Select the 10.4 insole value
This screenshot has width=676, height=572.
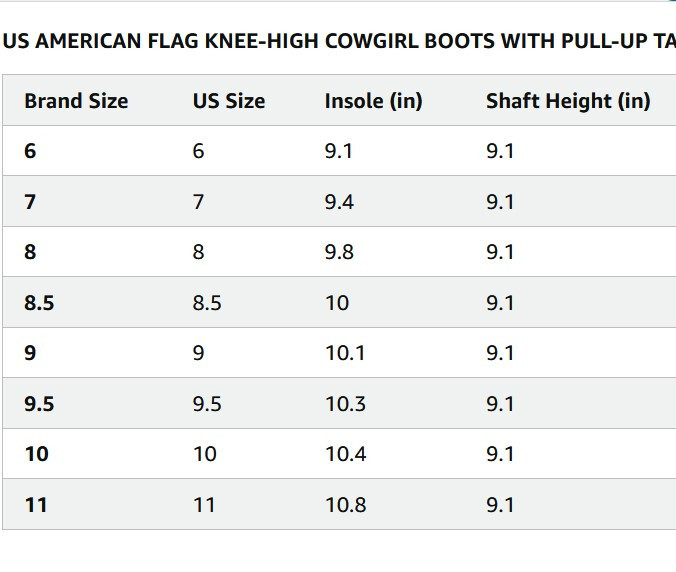(345, 454)
